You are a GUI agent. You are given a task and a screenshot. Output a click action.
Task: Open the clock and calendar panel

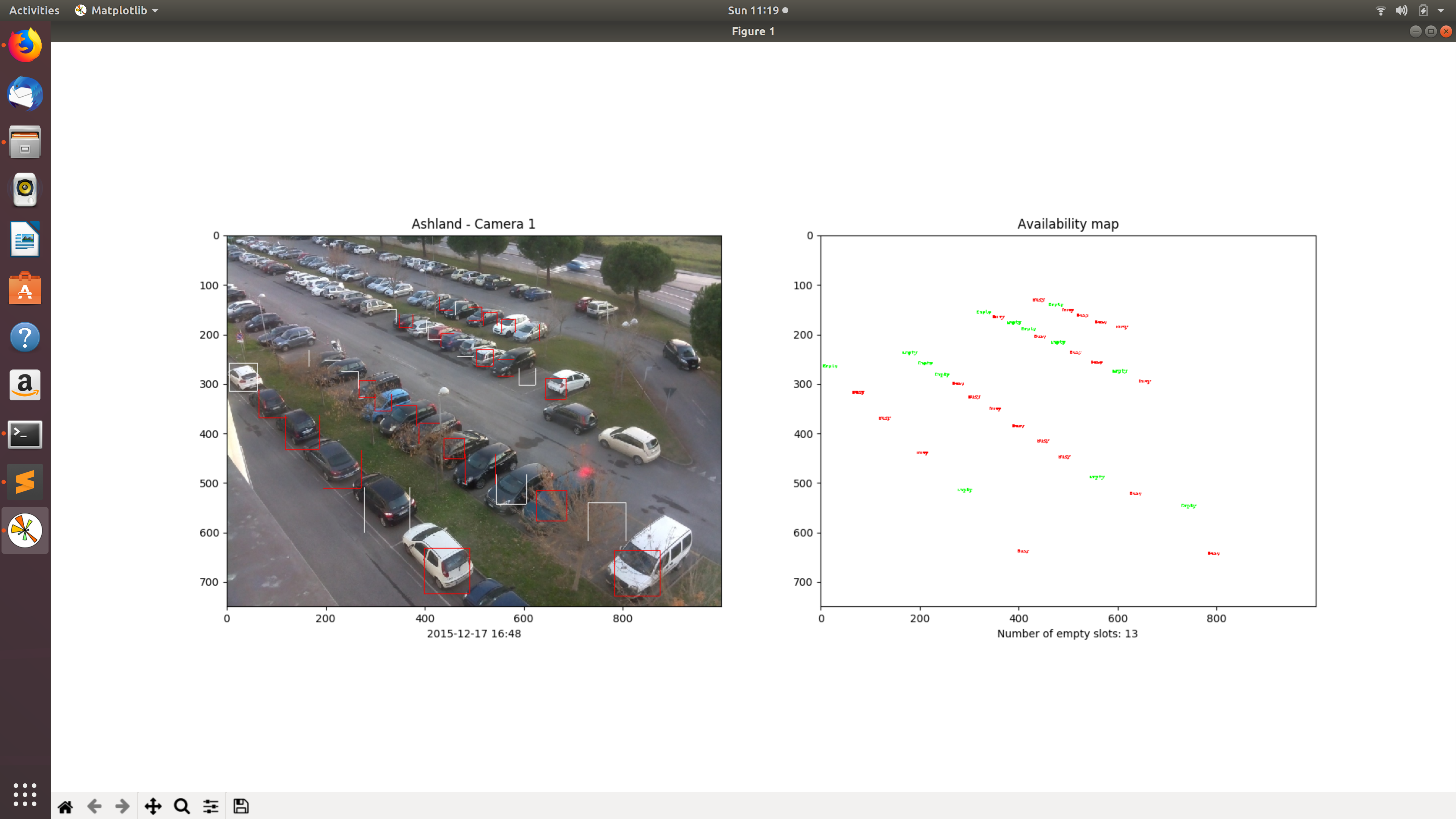[757, 10]
